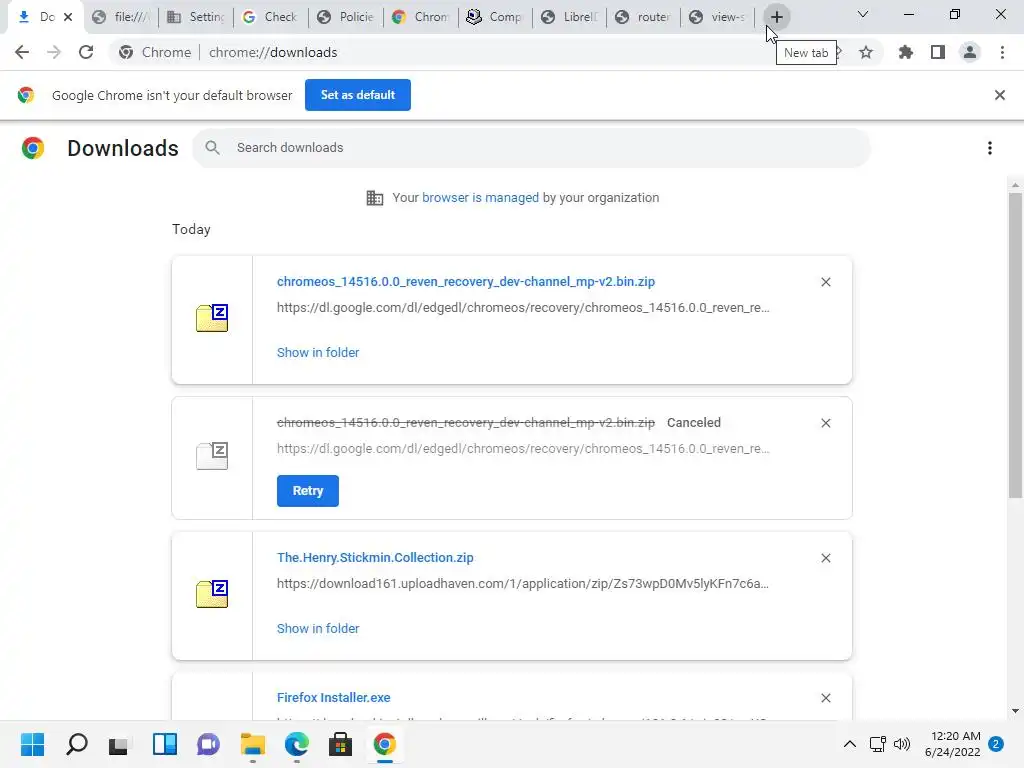Open the volume tray icon
Viewport: 1024px width, 768px height.
pos(902,744)
